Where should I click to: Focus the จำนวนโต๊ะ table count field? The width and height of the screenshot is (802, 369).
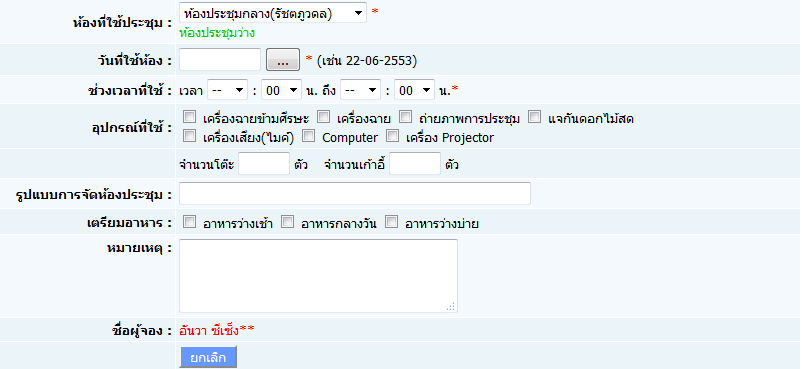click(264, 164)
